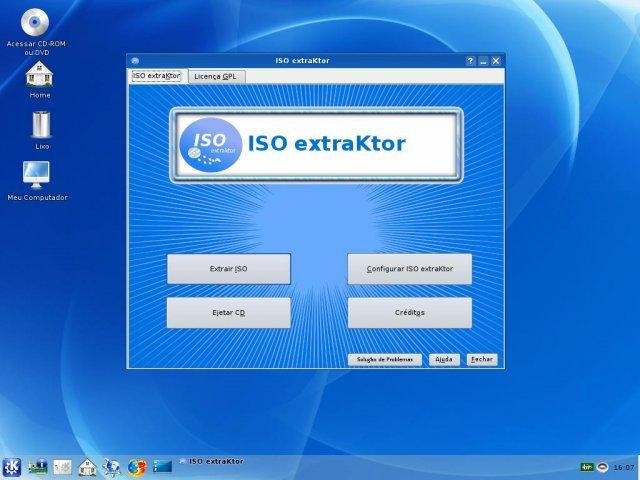The height and width of the screenshot is (480, 640).
Task: Open the home folder icon in the panel
Action: click(87, 467)
